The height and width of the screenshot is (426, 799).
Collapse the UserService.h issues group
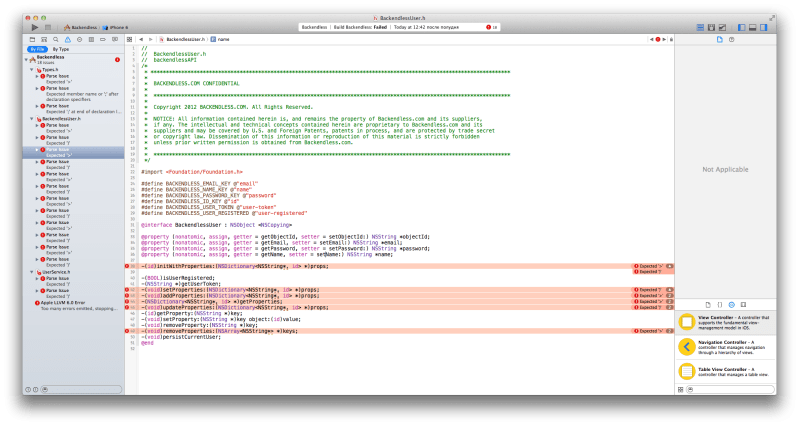click(x=32, y=272)
